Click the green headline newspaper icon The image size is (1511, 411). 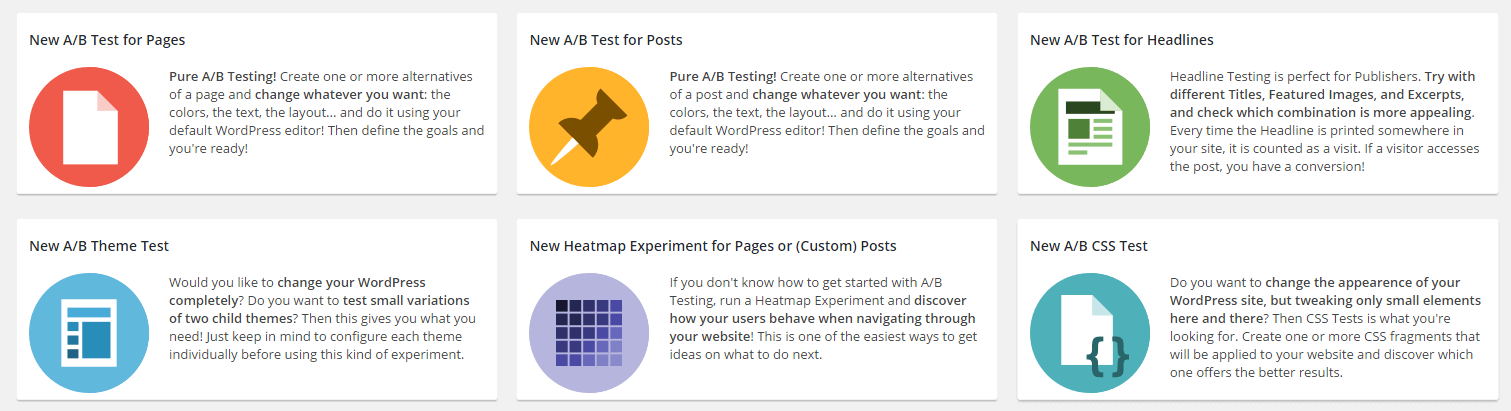(x=1090, y=127)
